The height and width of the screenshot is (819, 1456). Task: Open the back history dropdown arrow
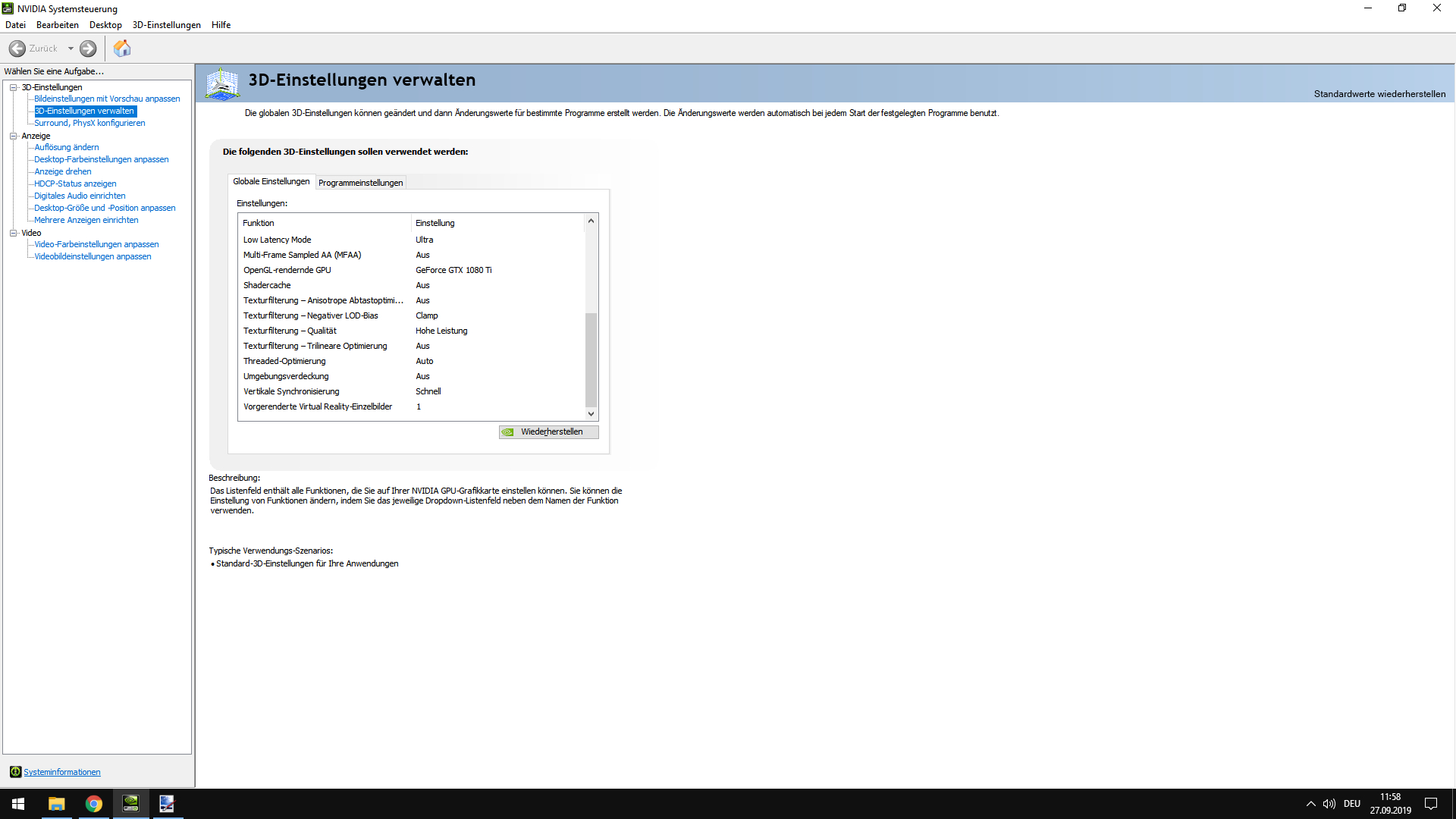click(x=71, y=49)
